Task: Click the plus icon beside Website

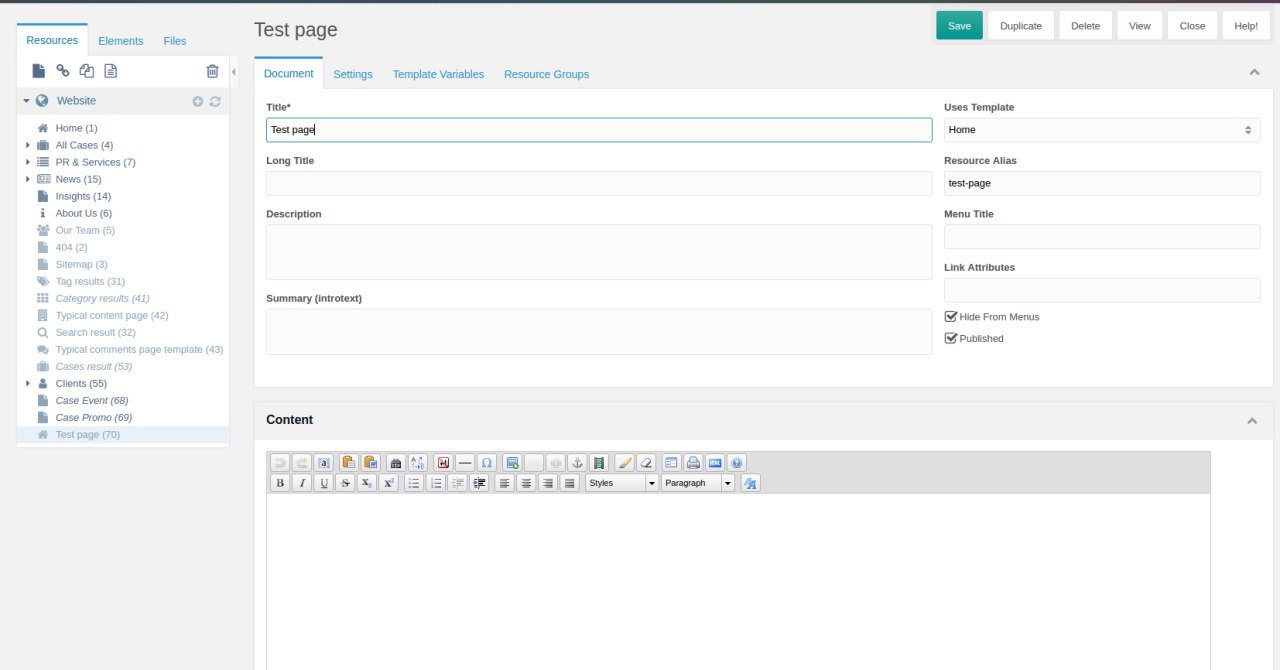Action: coord(198,101)
